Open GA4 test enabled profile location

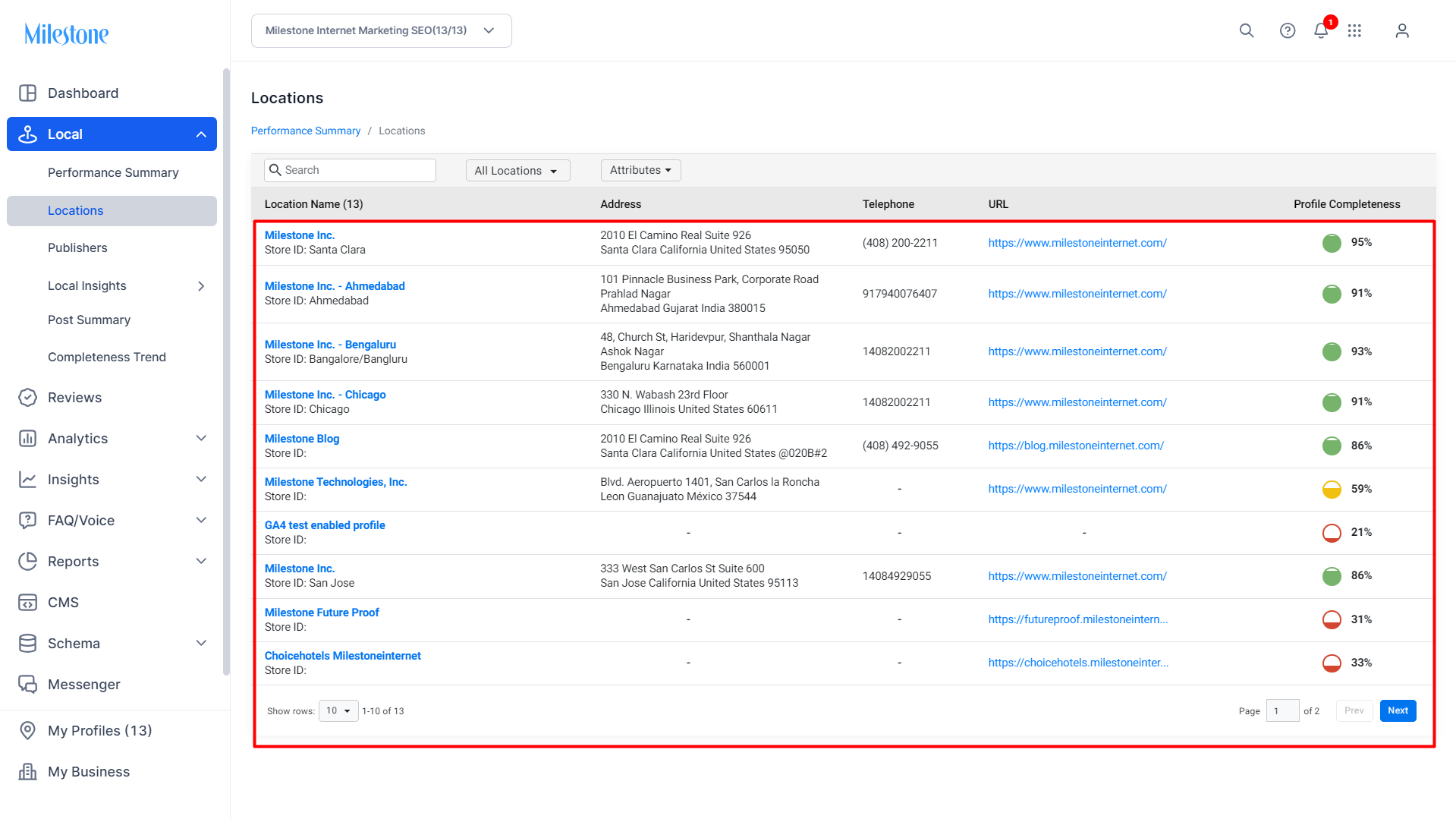click(x=325, y=525)
